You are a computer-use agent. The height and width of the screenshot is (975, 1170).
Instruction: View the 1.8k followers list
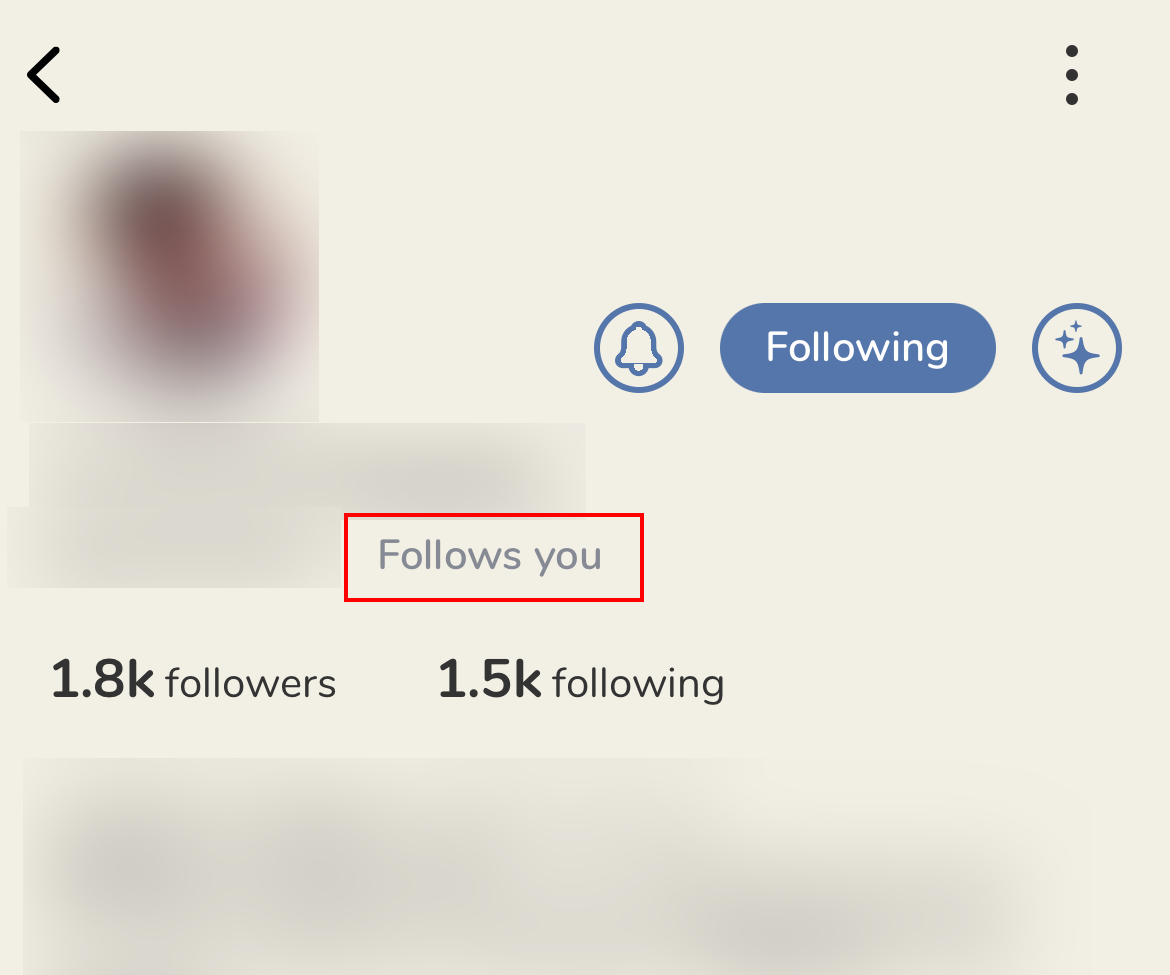(193, 682)
